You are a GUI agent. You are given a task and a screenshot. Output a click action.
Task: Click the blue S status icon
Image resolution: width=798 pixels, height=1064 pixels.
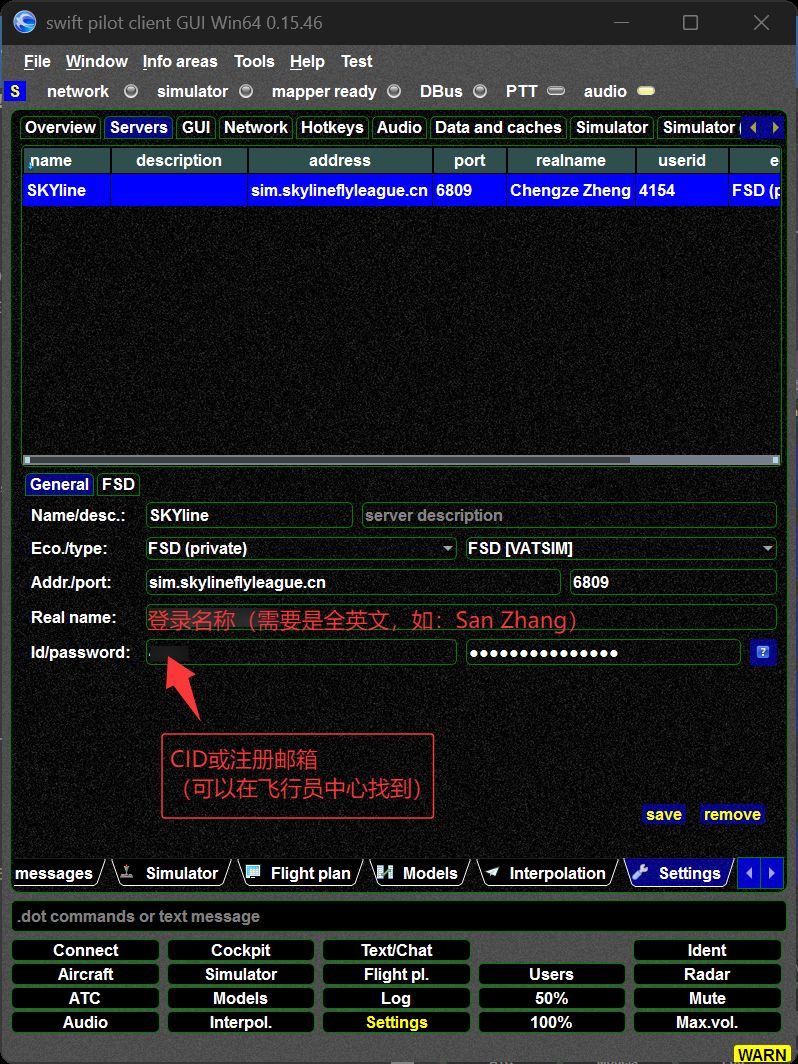[15, 91]
